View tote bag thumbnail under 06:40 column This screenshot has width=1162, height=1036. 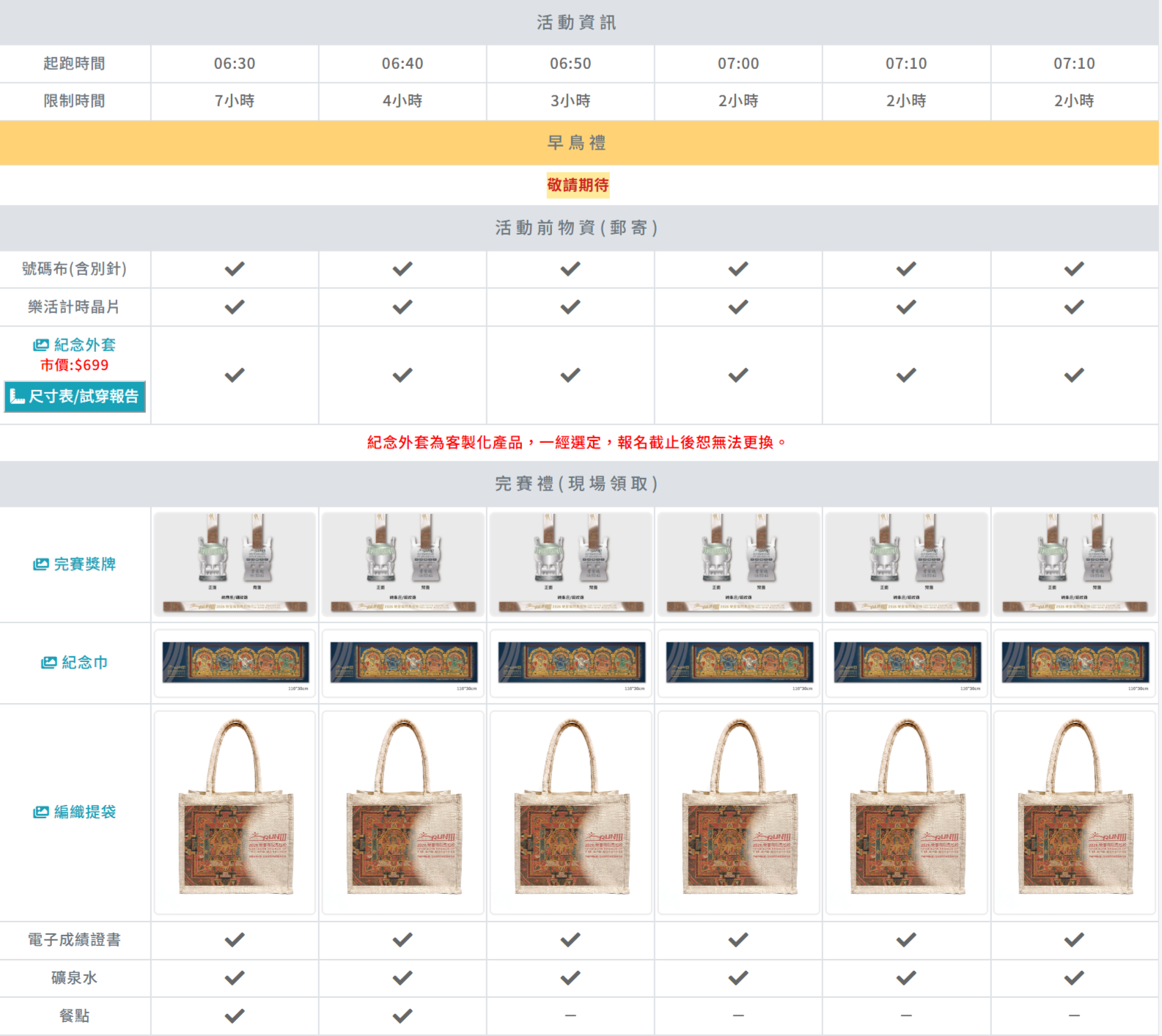pos(402,812)
